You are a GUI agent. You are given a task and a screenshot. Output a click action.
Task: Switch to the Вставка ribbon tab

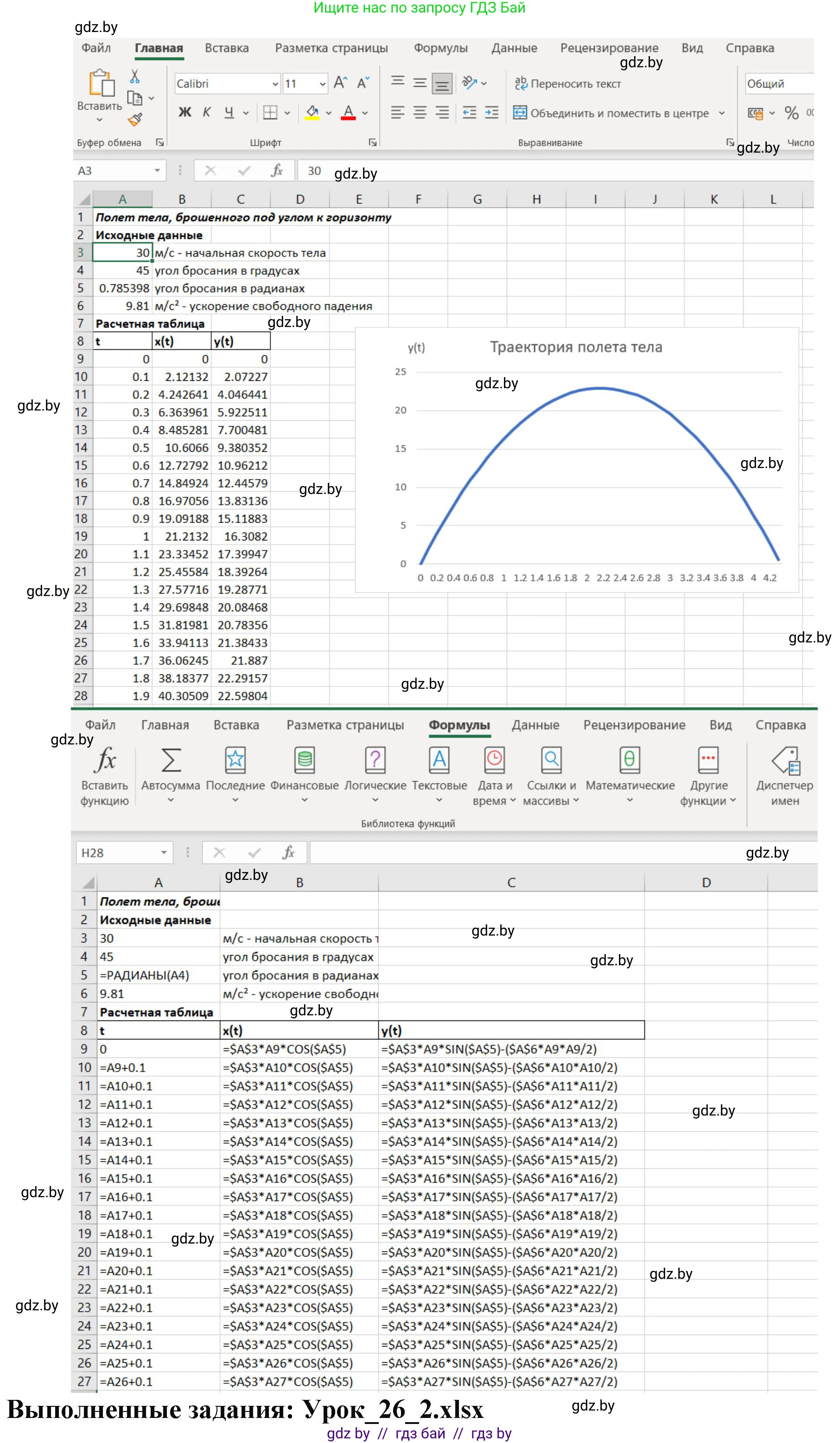pyautogui.click(x=227, y=48)
